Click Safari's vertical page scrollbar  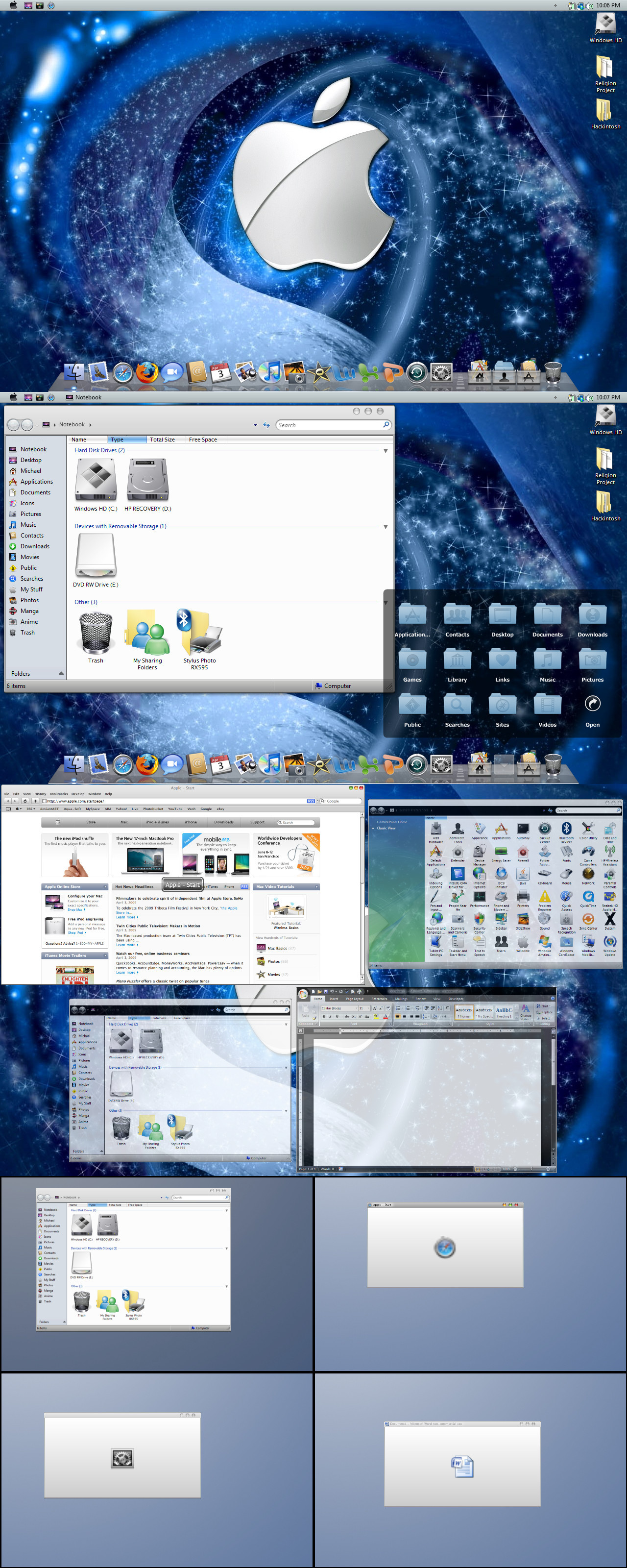click(x=362, y=895)
